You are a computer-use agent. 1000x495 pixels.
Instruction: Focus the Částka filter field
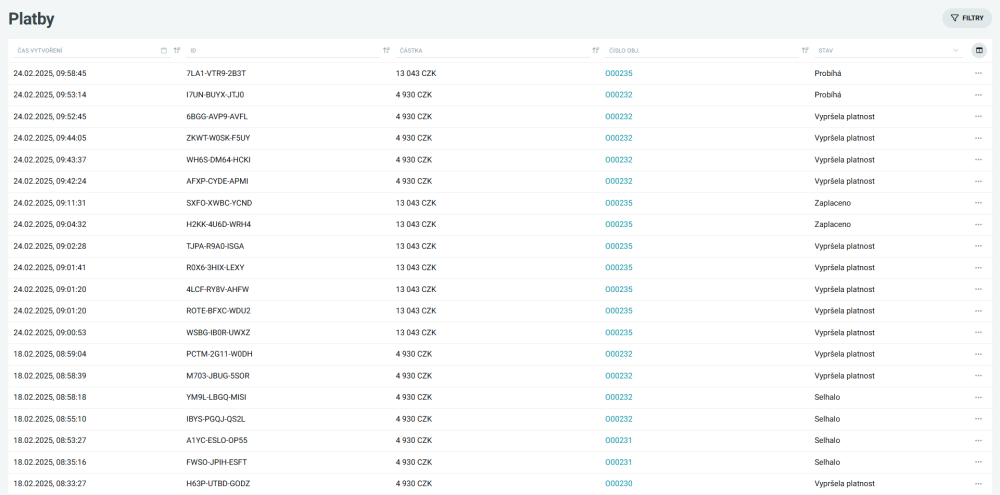coord(492,50)
